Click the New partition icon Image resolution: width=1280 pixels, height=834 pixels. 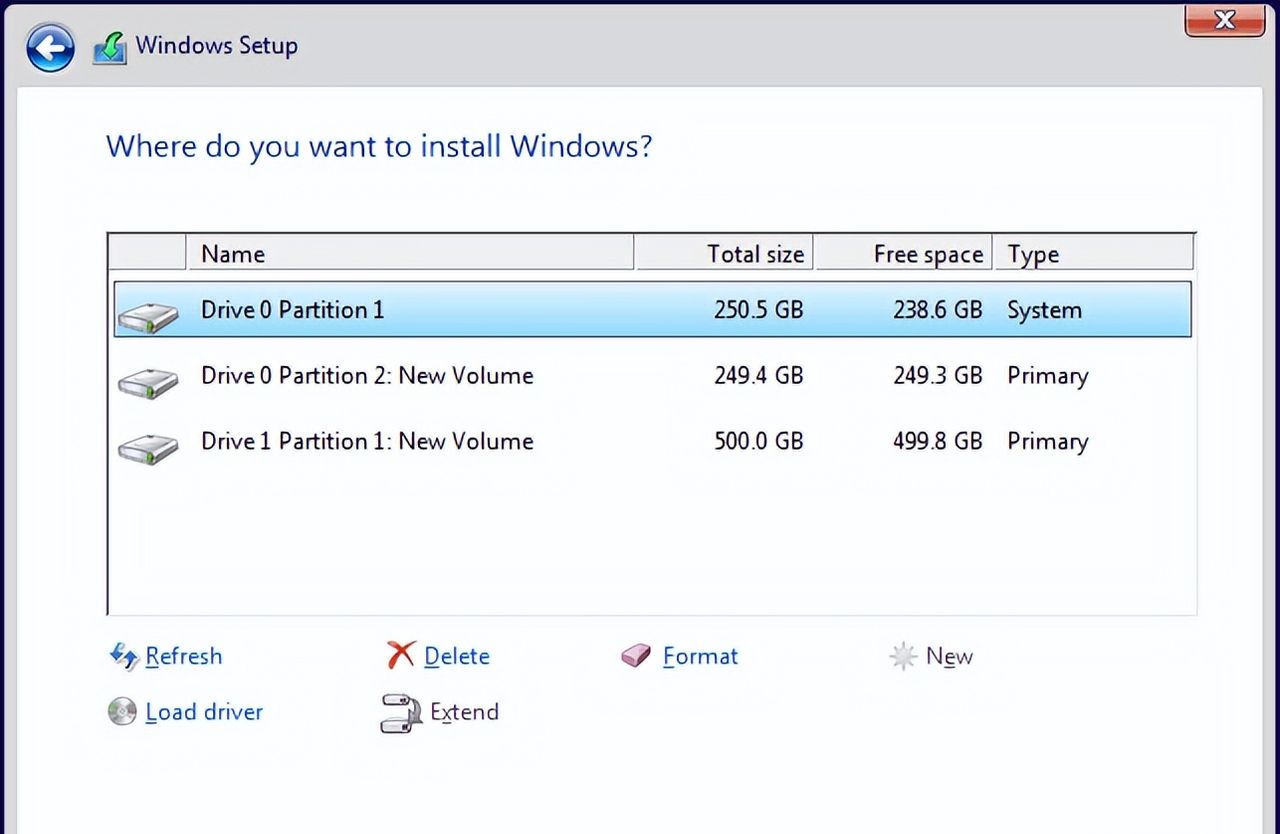click(x=902, y=656)
